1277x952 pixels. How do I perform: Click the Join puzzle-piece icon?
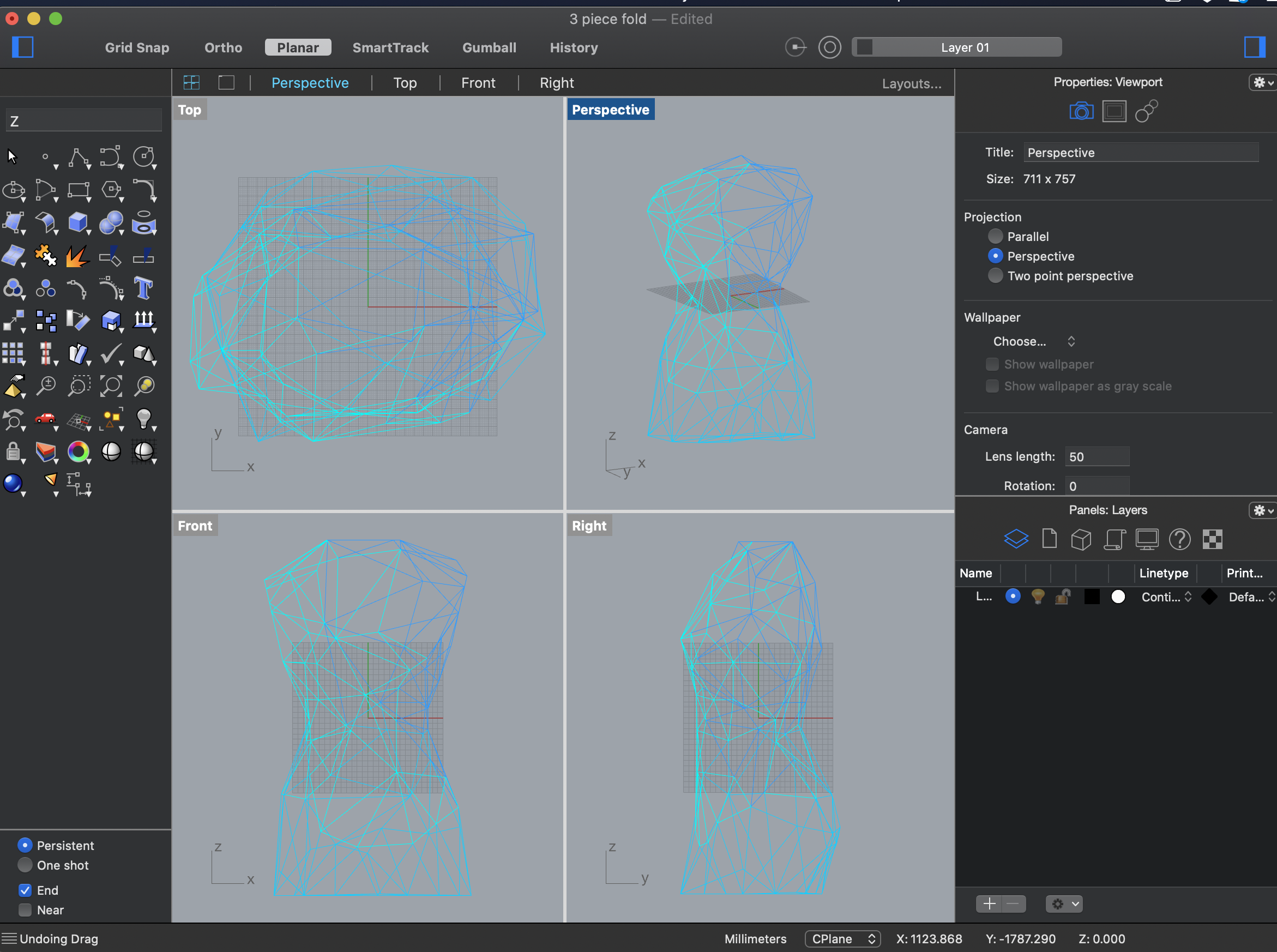click(45, 255)
